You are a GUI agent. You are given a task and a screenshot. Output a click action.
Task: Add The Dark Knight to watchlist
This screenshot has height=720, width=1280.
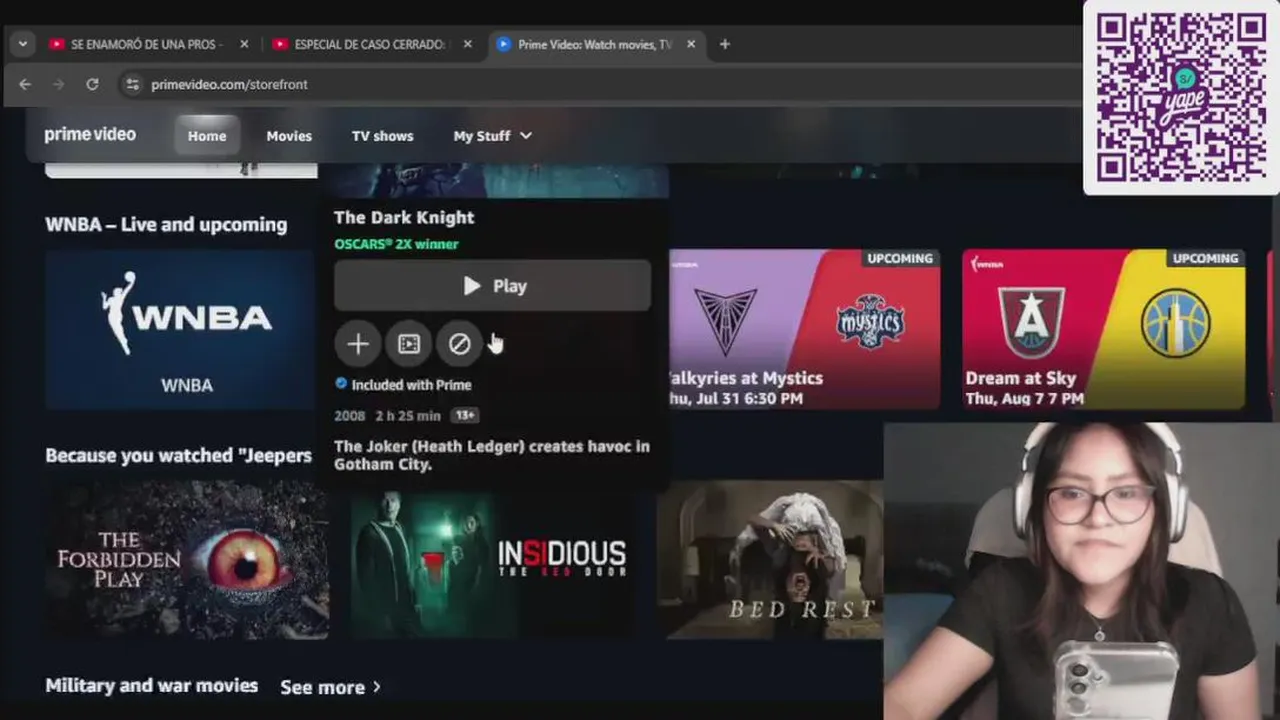(357, 344)
